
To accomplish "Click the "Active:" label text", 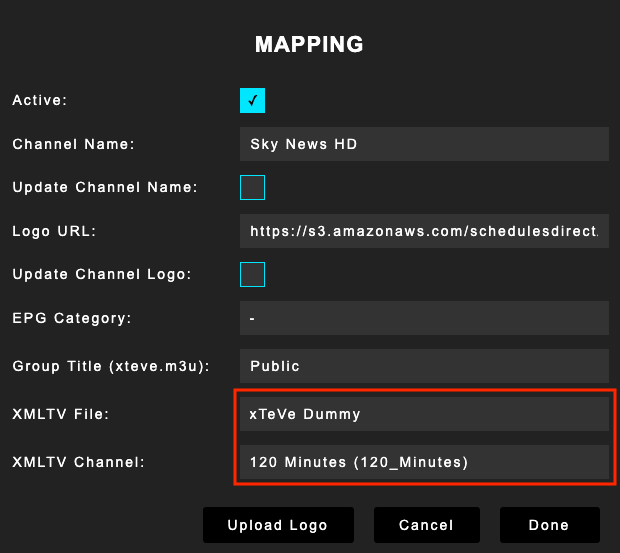I will click(39, 100).
